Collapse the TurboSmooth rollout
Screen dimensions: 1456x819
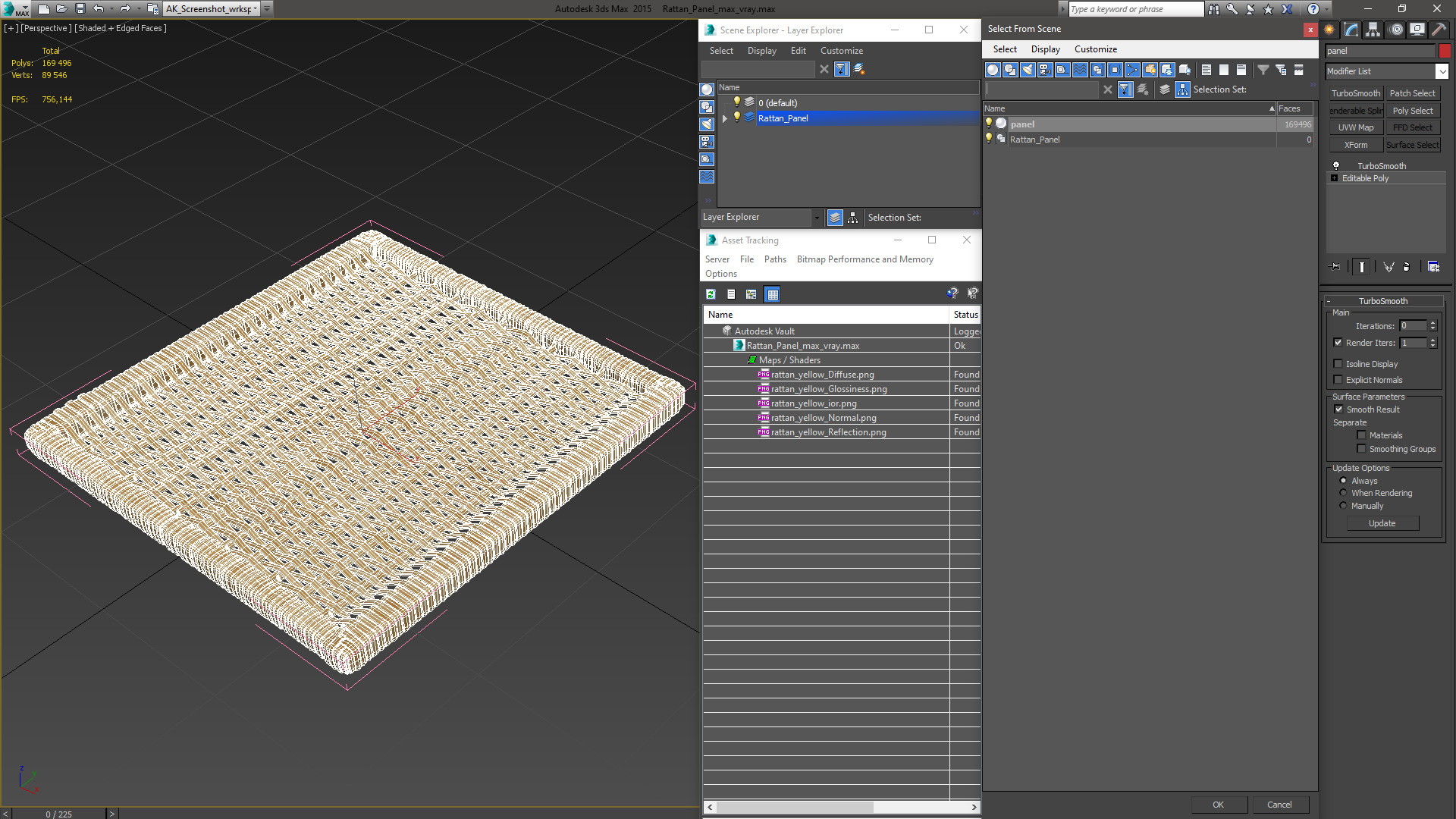(1329, 301)
